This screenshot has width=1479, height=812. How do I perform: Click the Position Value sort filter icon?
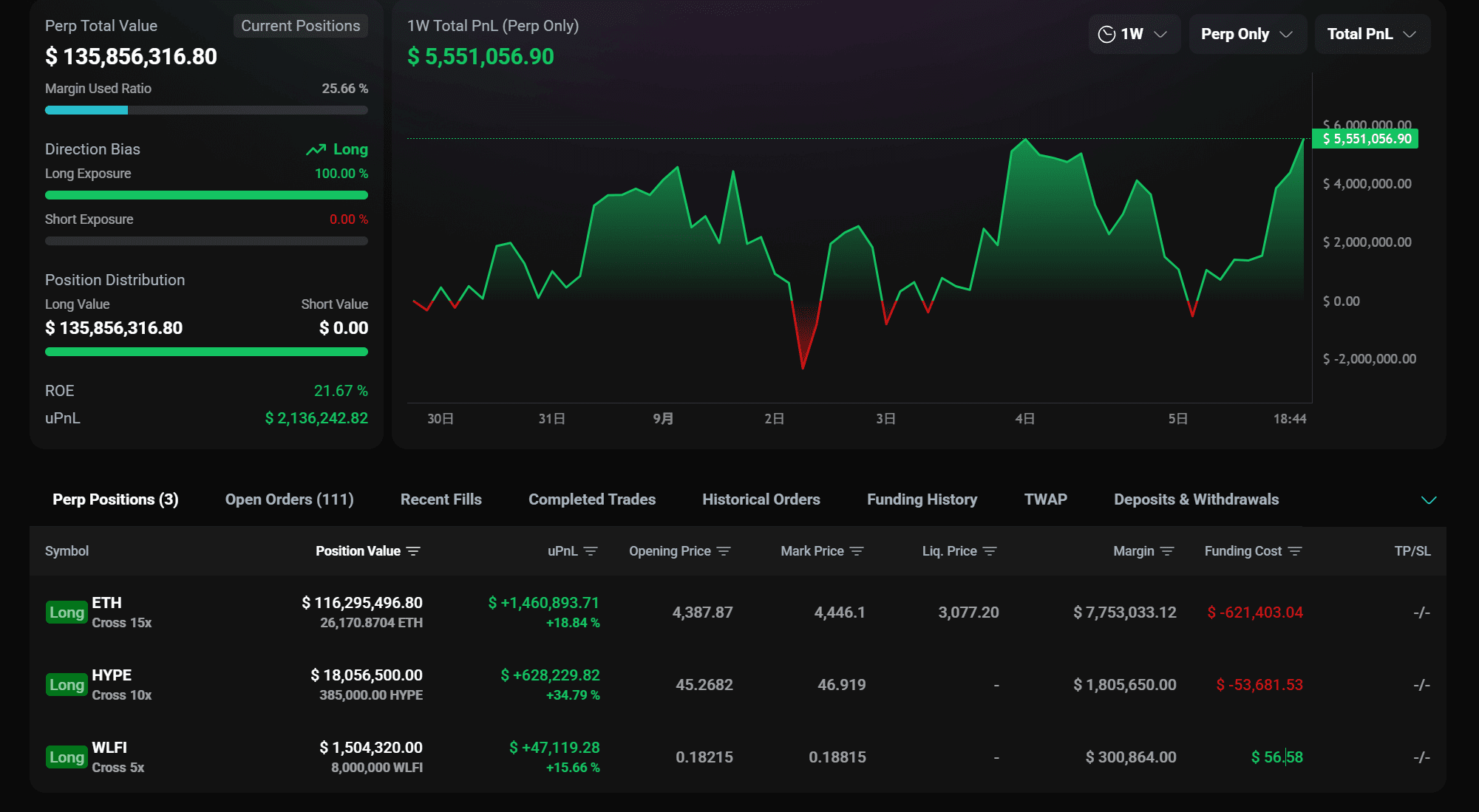(x=413, y=551)
